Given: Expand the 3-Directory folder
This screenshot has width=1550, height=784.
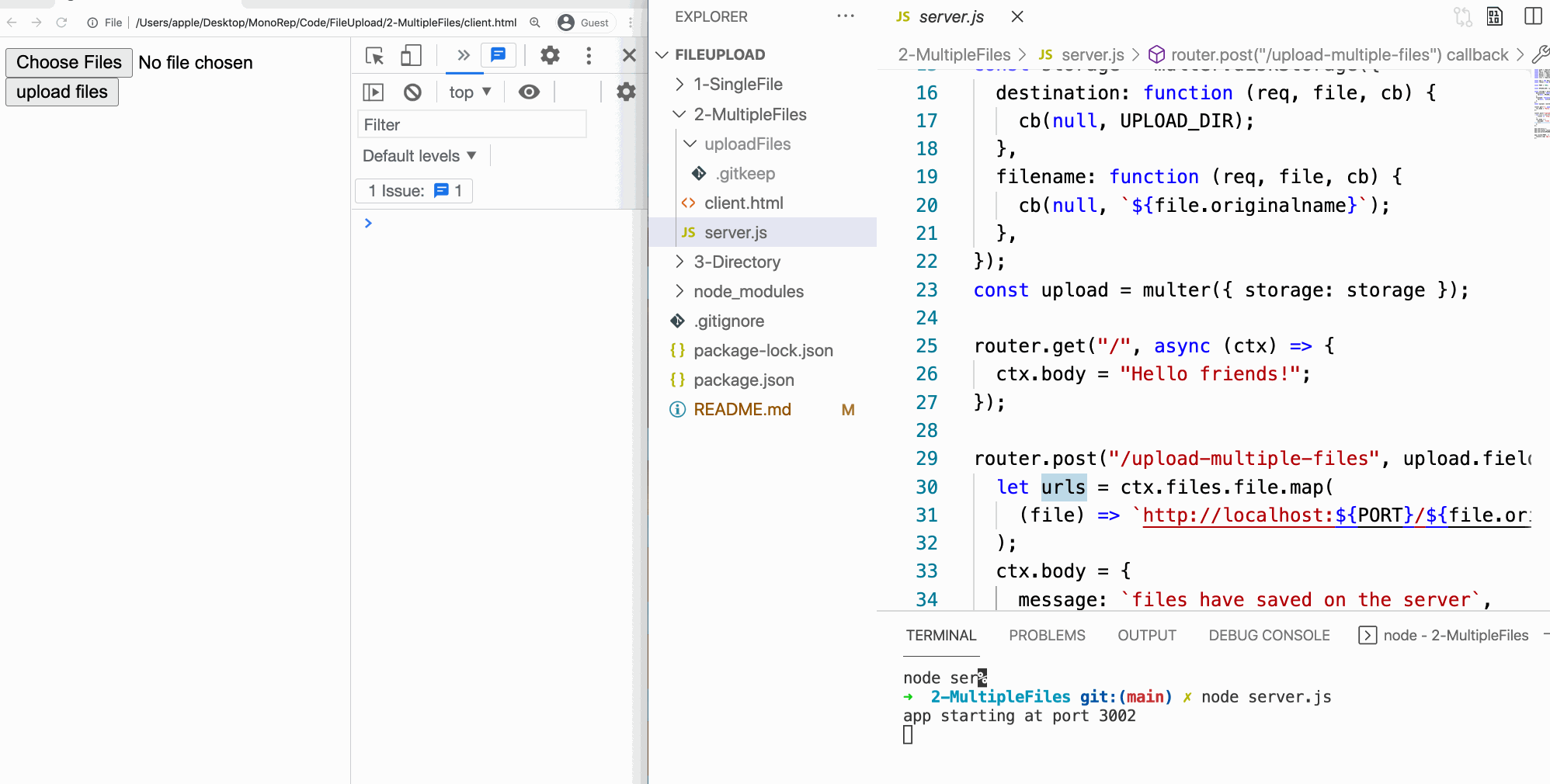Looking at the screenshot, I should coord(763,262).
